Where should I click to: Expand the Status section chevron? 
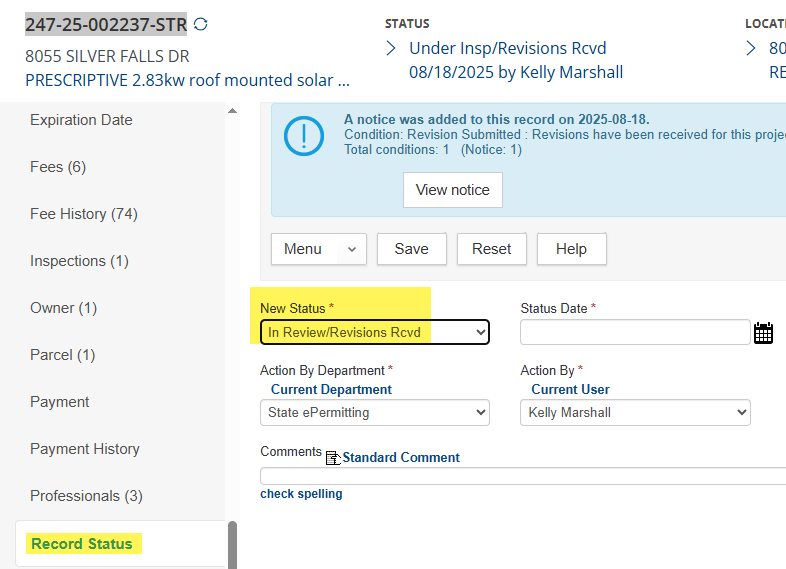coord(391,48)
